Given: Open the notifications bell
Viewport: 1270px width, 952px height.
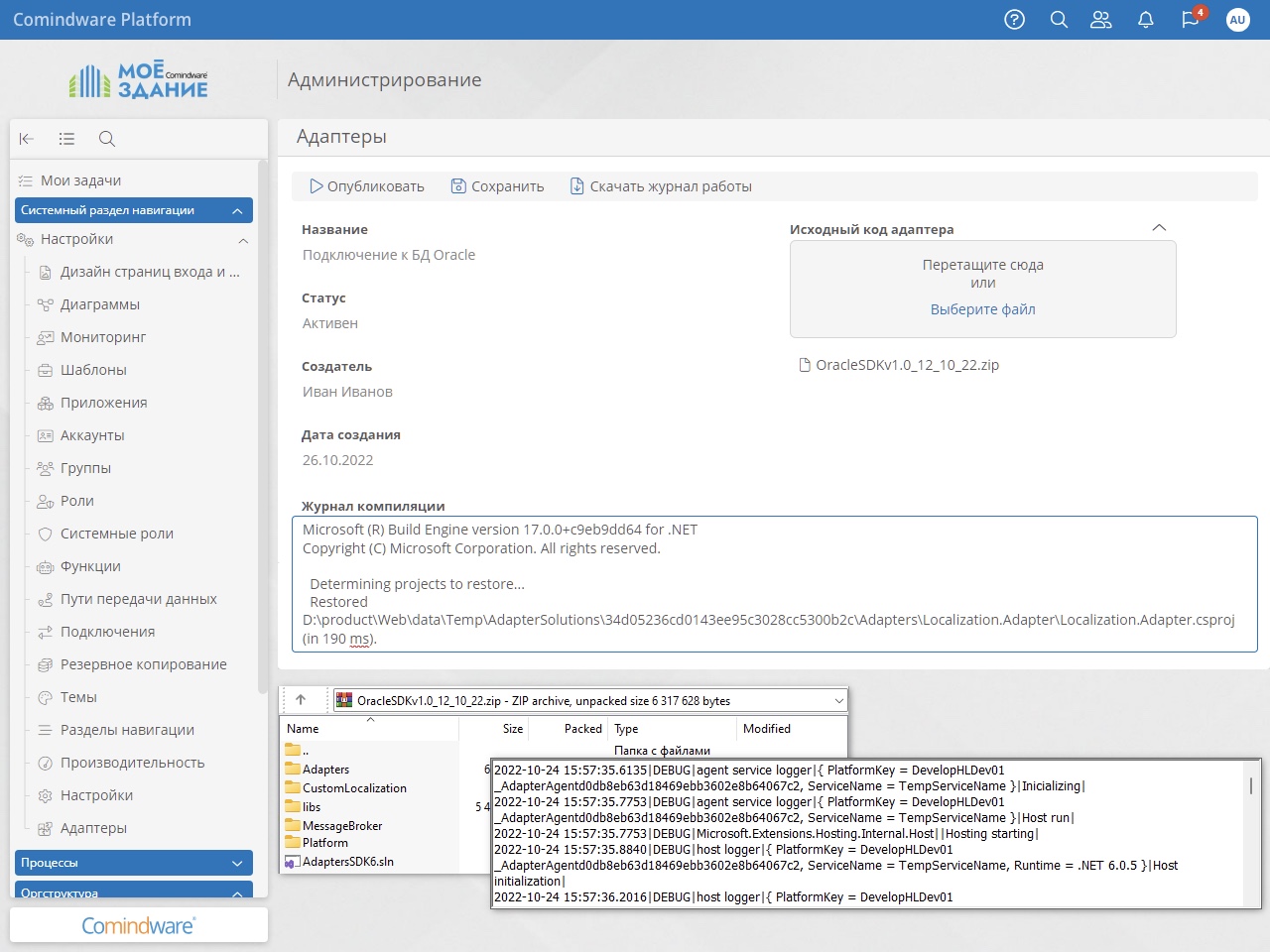Looking at the screenshot, I should click(x=1145, y=20).
